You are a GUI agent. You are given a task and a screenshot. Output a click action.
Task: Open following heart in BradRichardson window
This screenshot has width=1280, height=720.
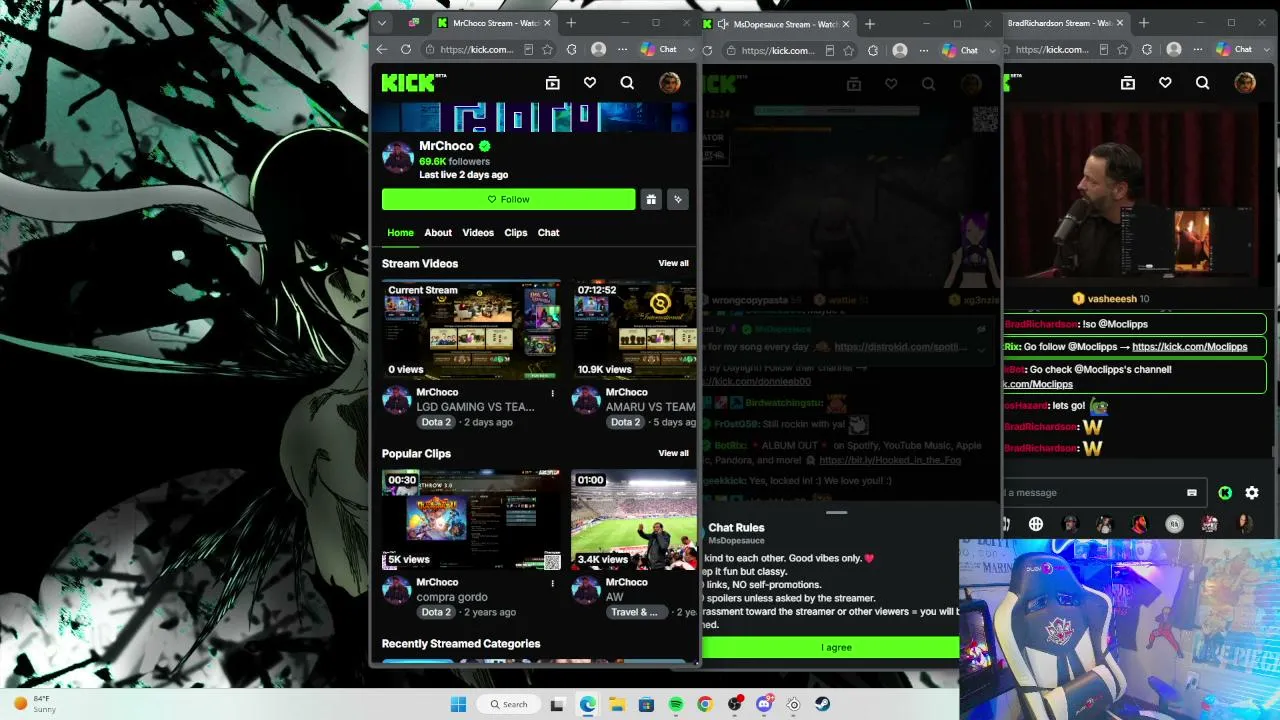[x=1165, y=83]
